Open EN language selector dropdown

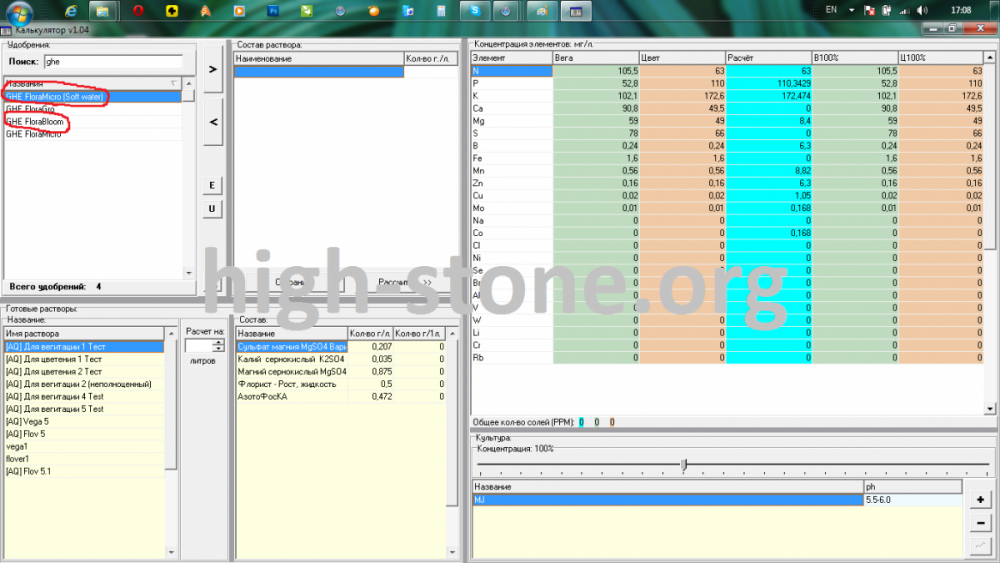click(851, 10)
